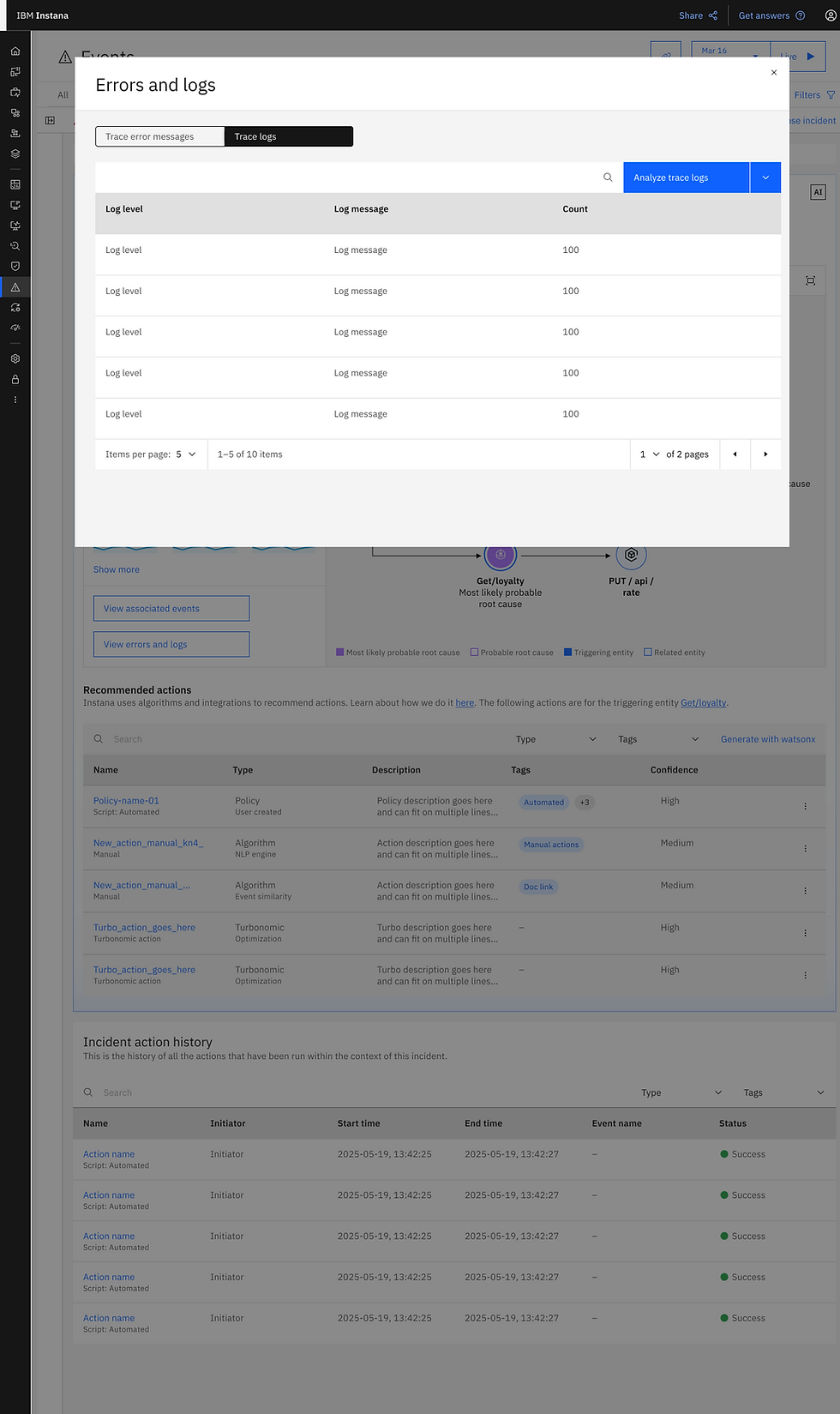Click the Share network icon
The width and height of the screenshot is (840, 1414).
point(713,15)
